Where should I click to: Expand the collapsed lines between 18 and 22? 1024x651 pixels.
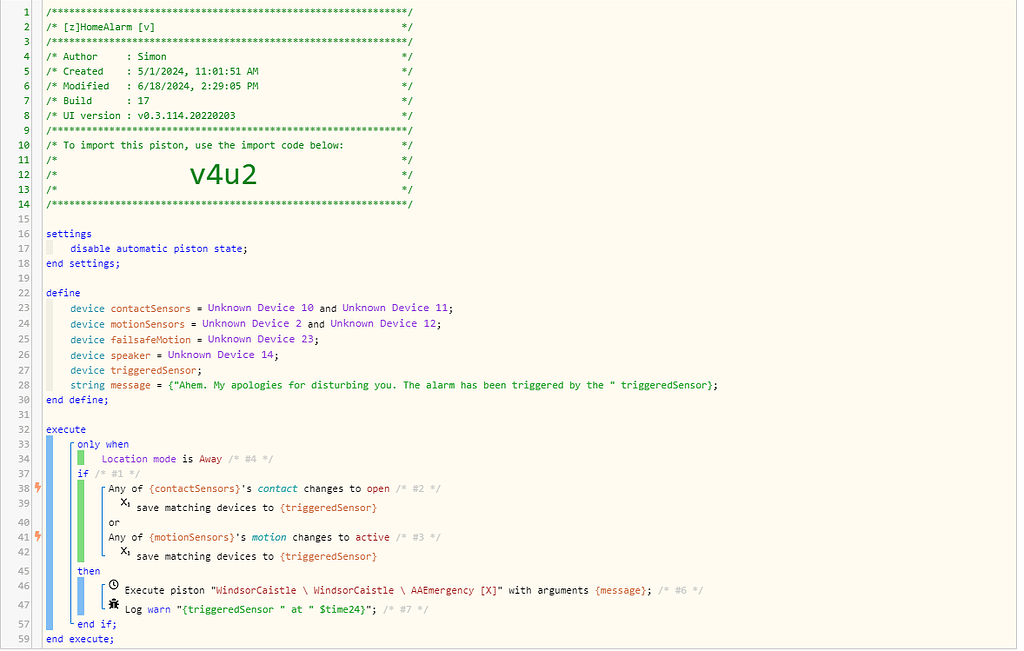(x=24, y=280)
